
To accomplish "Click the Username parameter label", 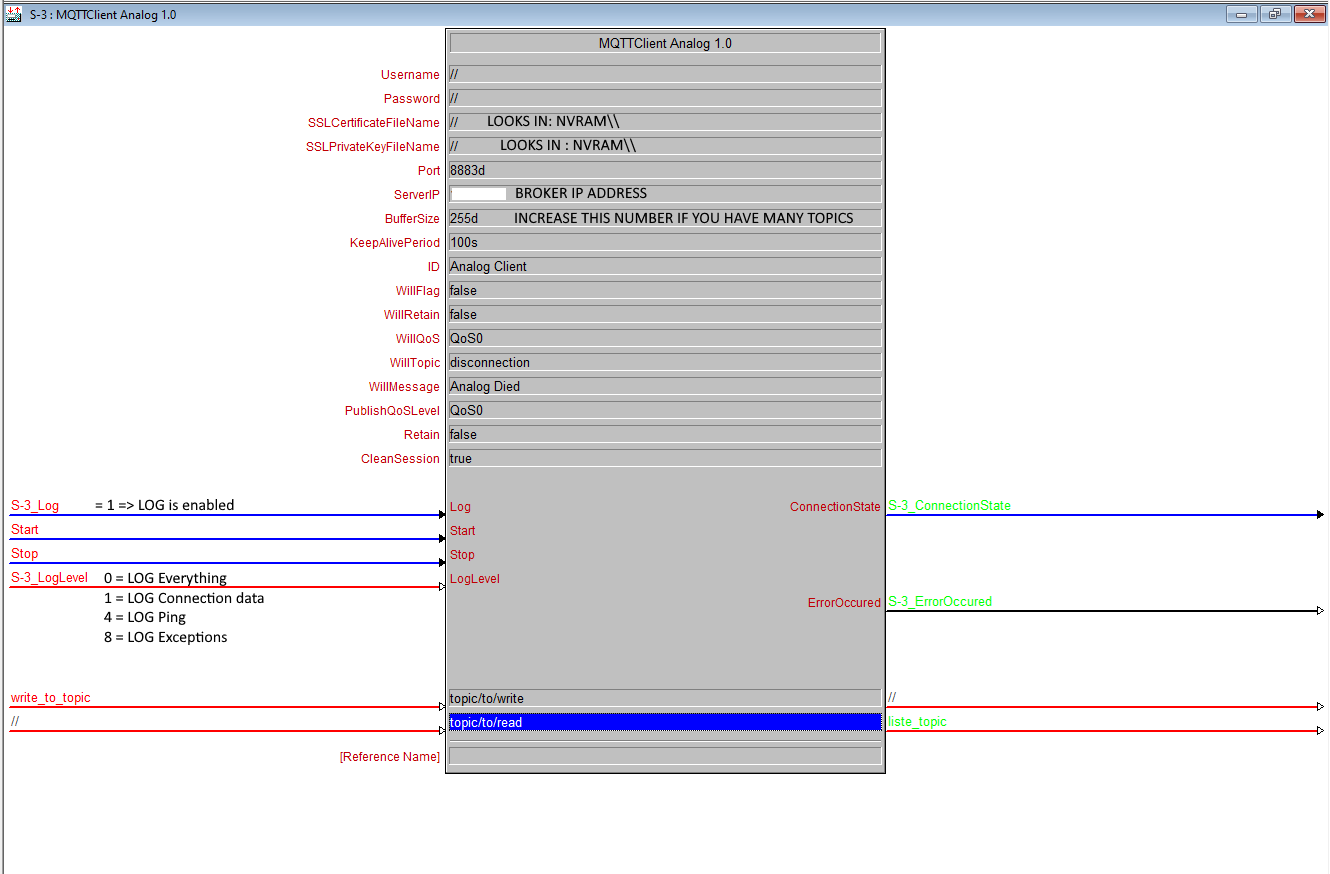I will click(x=410, y=75).
